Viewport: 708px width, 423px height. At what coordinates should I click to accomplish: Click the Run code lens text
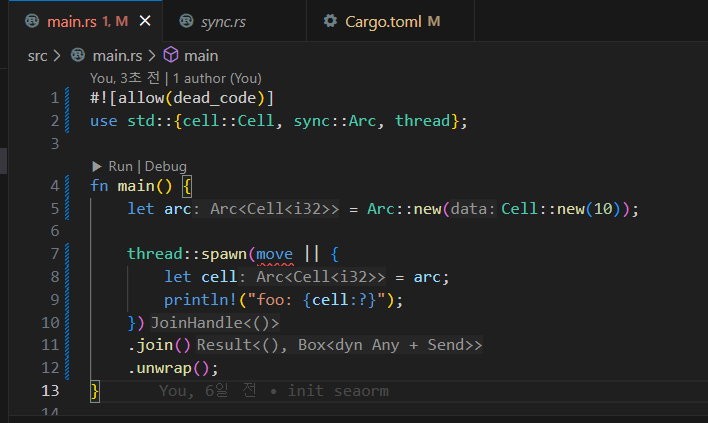click(120, 166)
